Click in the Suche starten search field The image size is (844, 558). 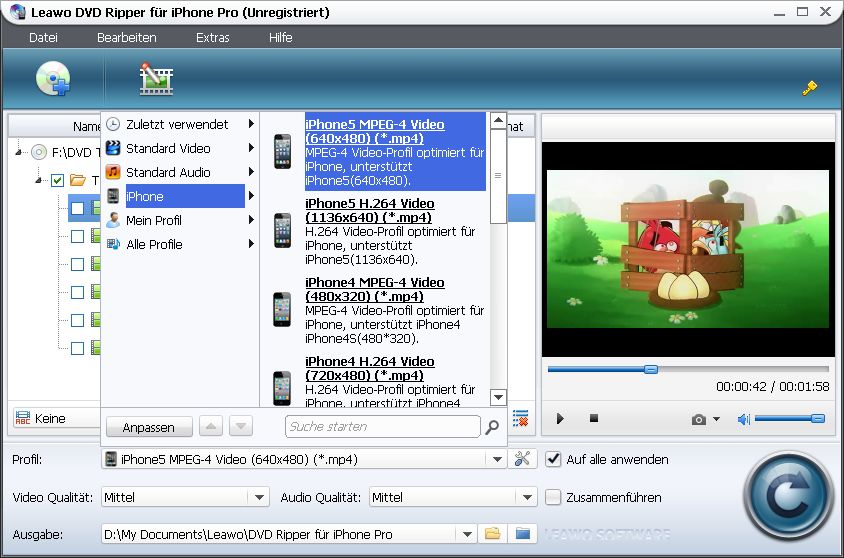pos(383,427)
